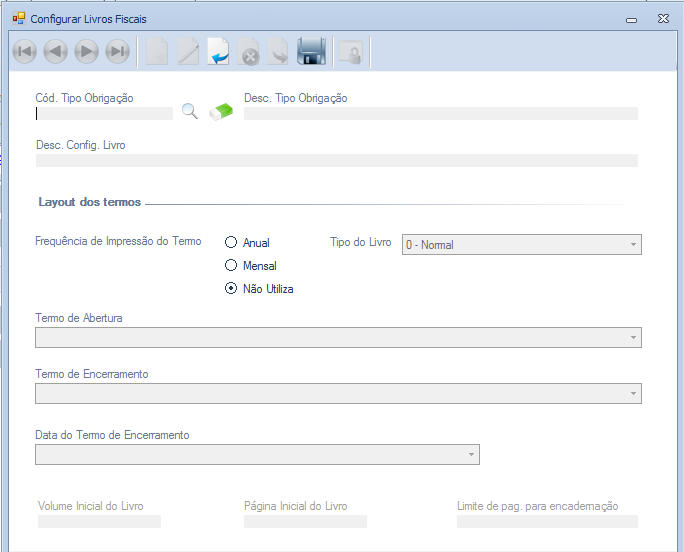Click the Volume Inicial do Livro field
684x552 pixels.
(99, 521)
